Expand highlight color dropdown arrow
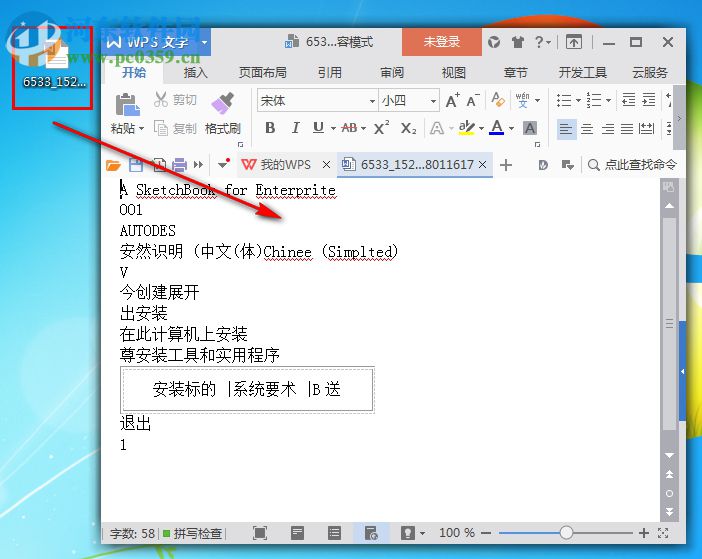 [481, 128]
